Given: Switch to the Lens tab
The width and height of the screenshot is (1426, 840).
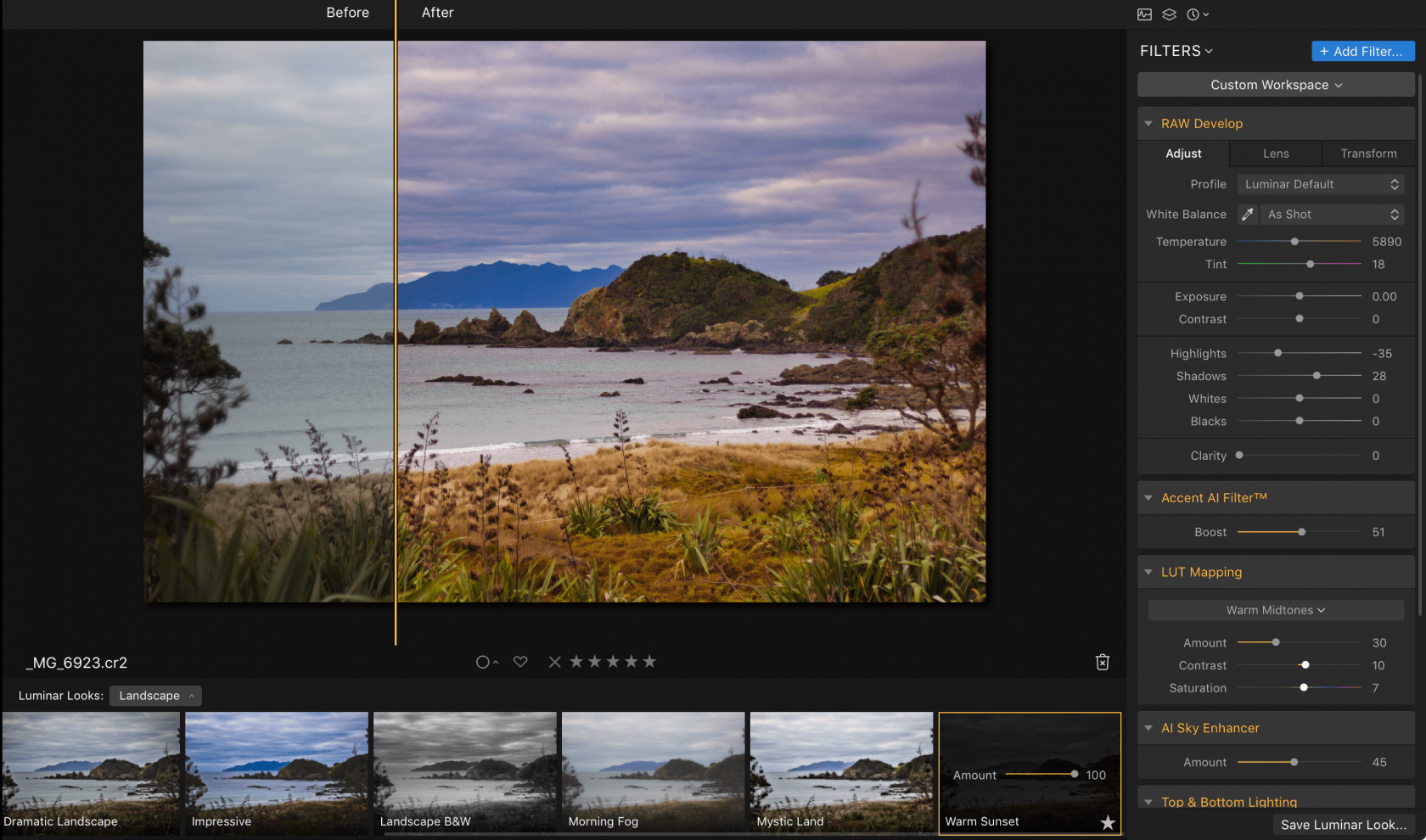Looking at the screenshot, I should [1276, 154].
